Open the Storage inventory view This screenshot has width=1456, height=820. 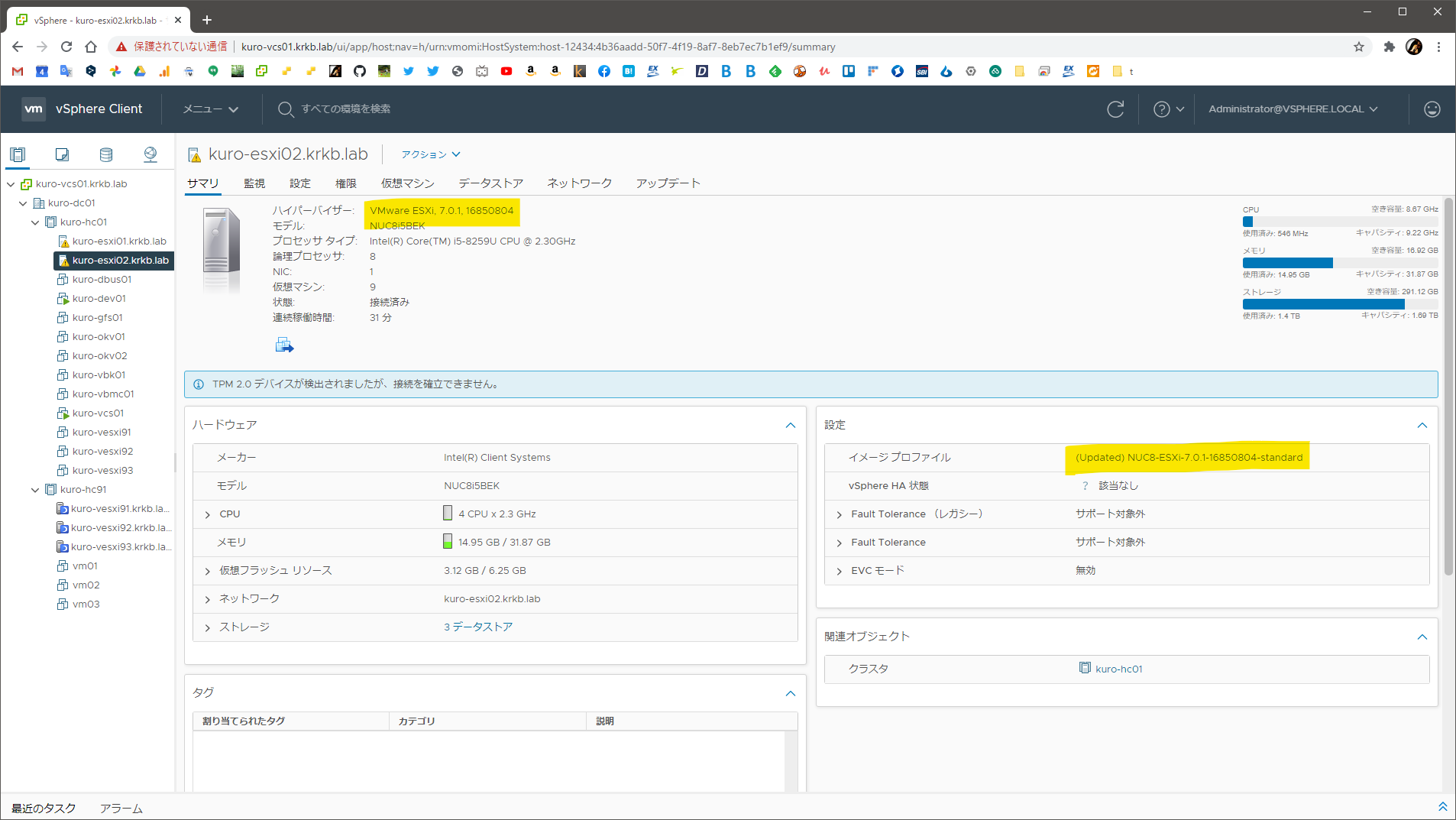pyautogui.click(x=106, y=154)
